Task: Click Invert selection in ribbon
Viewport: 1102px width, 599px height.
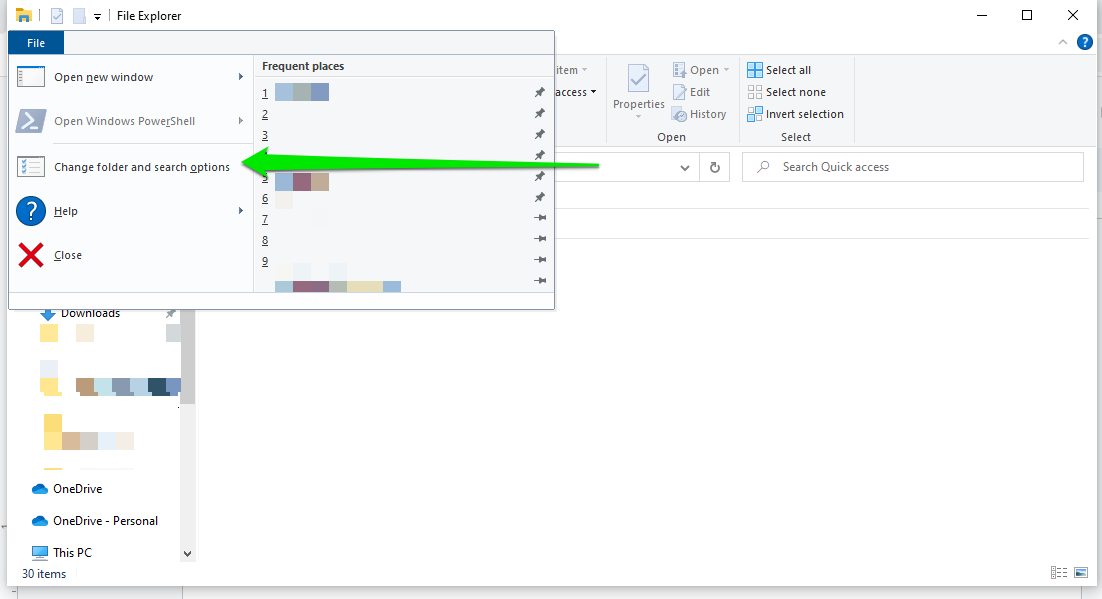Action: point(796,114)
